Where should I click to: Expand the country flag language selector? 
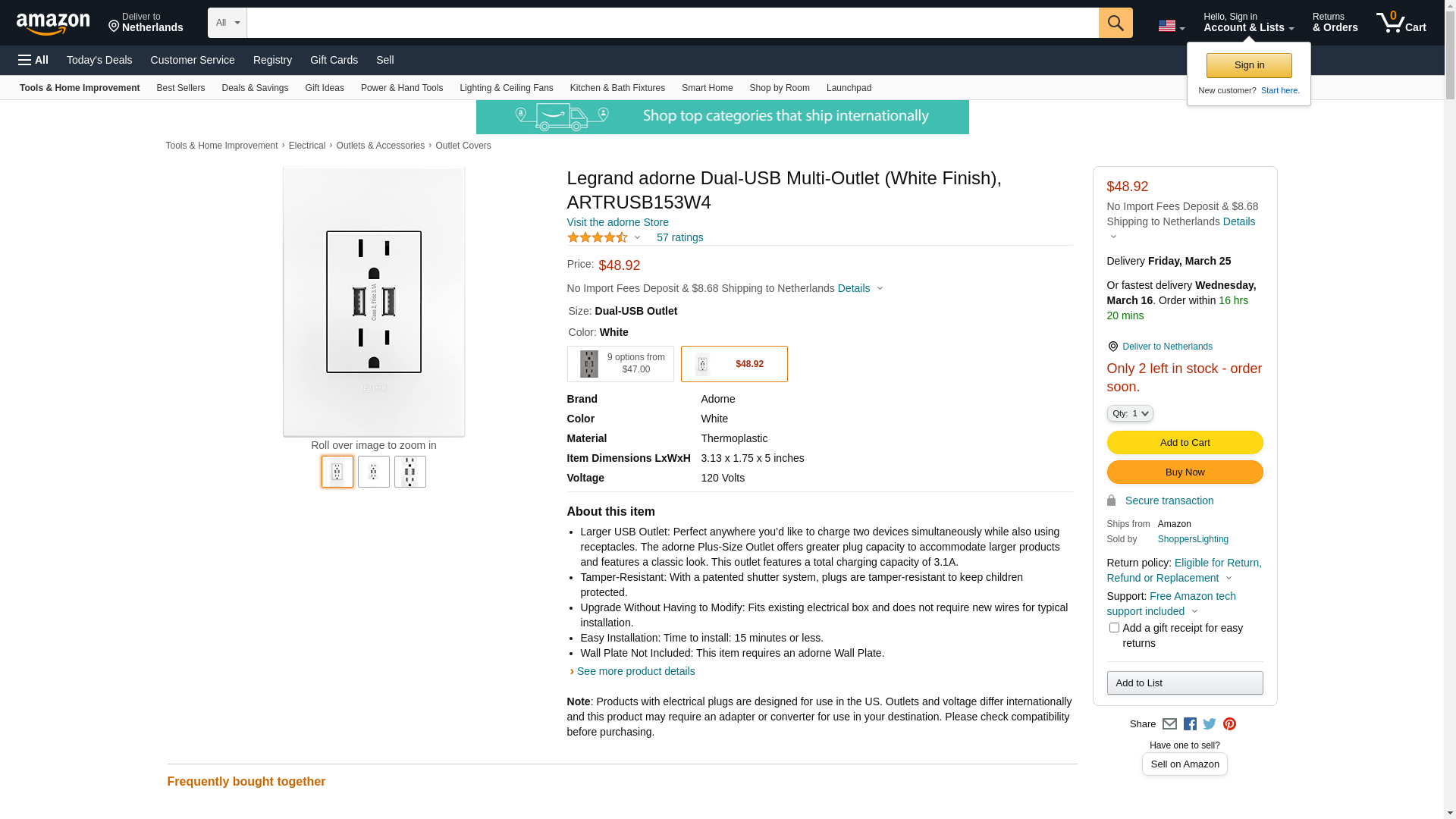(x=1171, y=27)
